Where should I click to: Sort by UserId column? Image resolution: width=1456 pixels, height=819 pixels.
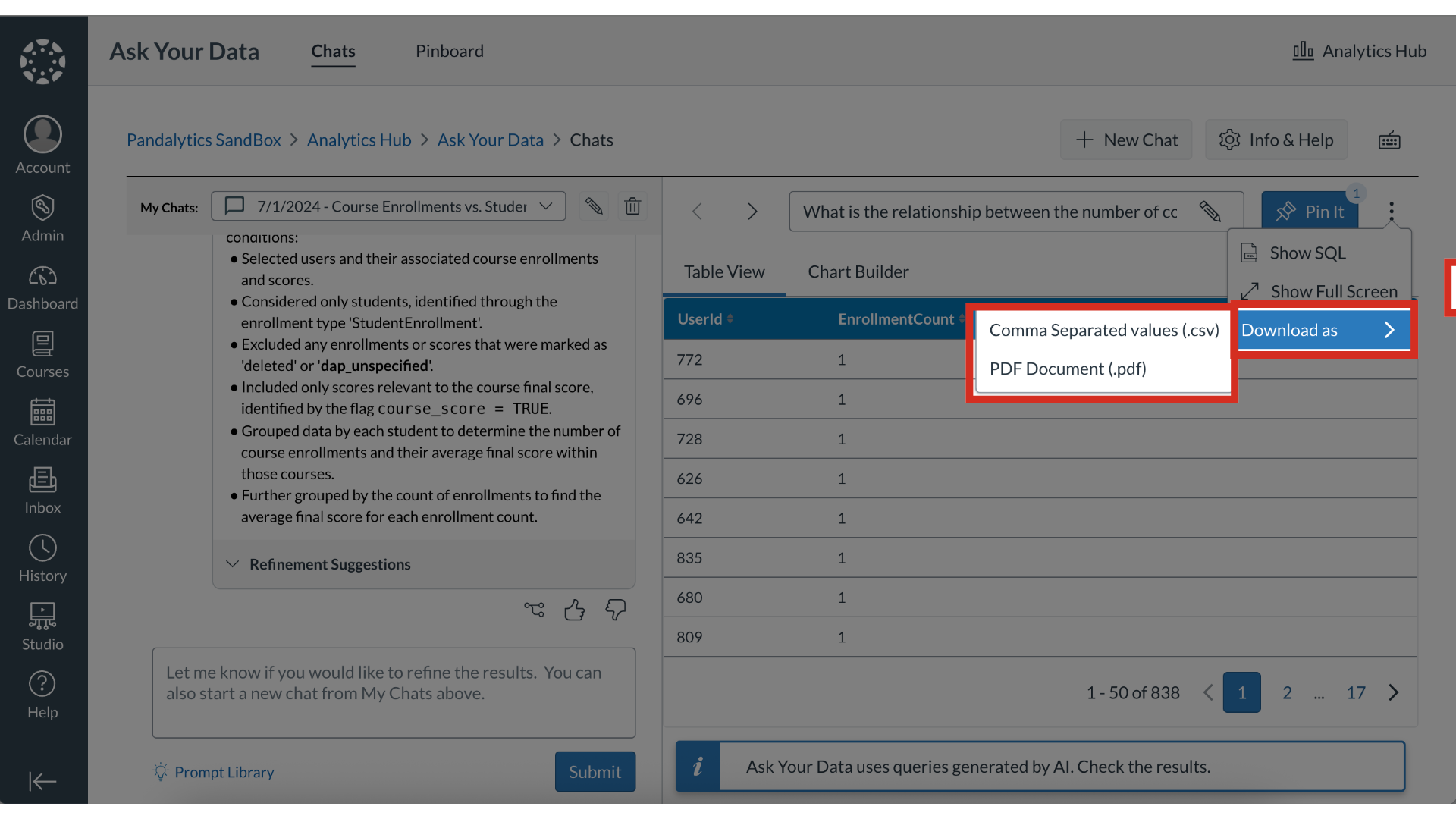point(705,319)
